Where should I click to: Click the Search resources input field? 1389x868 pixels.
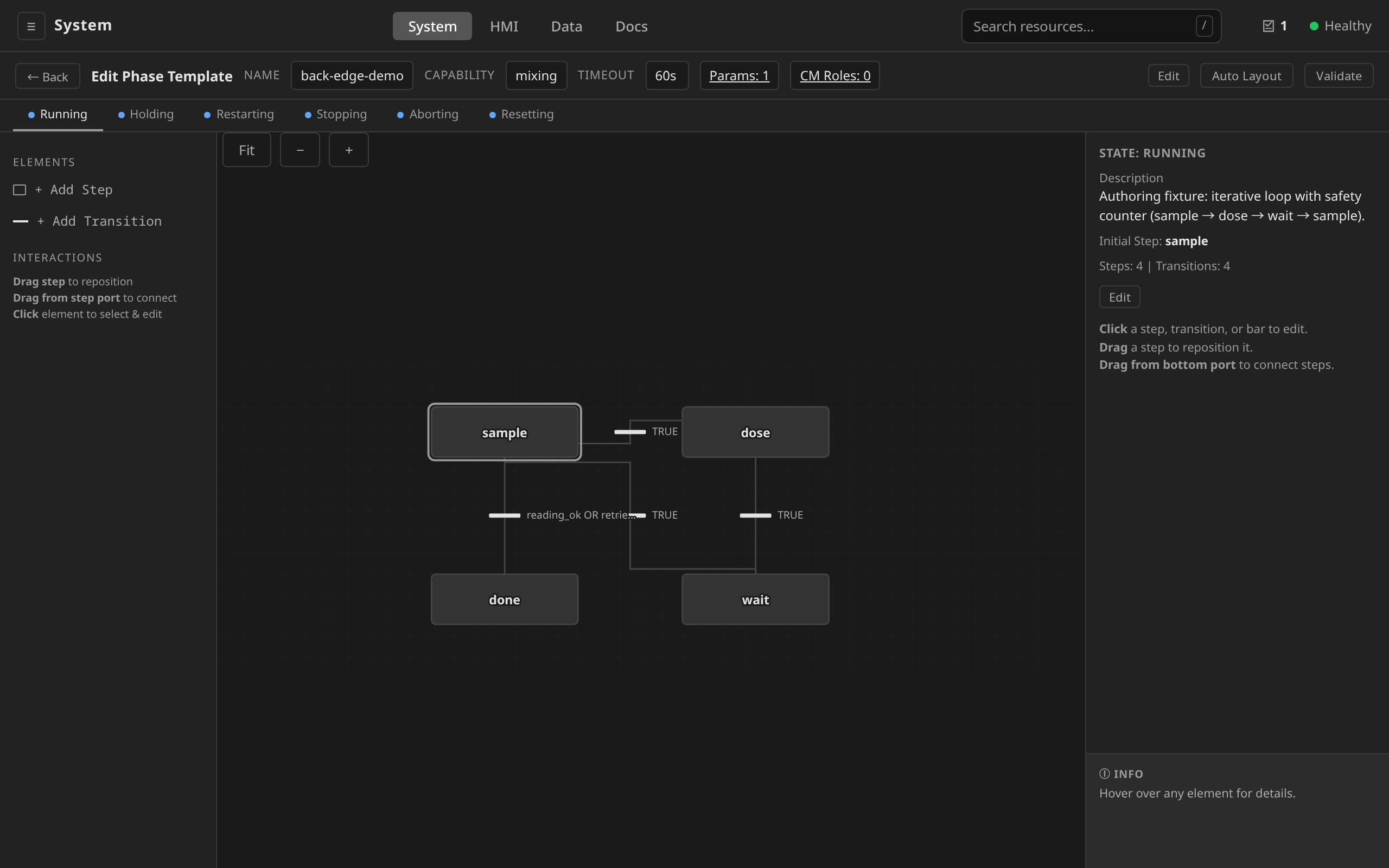click(1091, 27)
